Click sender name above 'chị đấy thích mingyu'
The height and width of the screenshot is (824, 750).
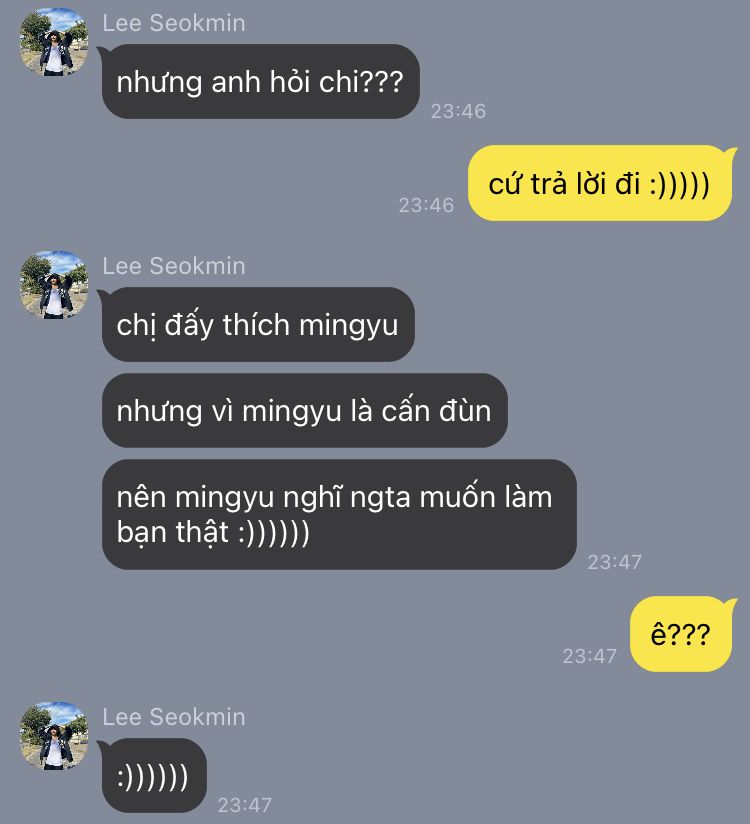173,266
